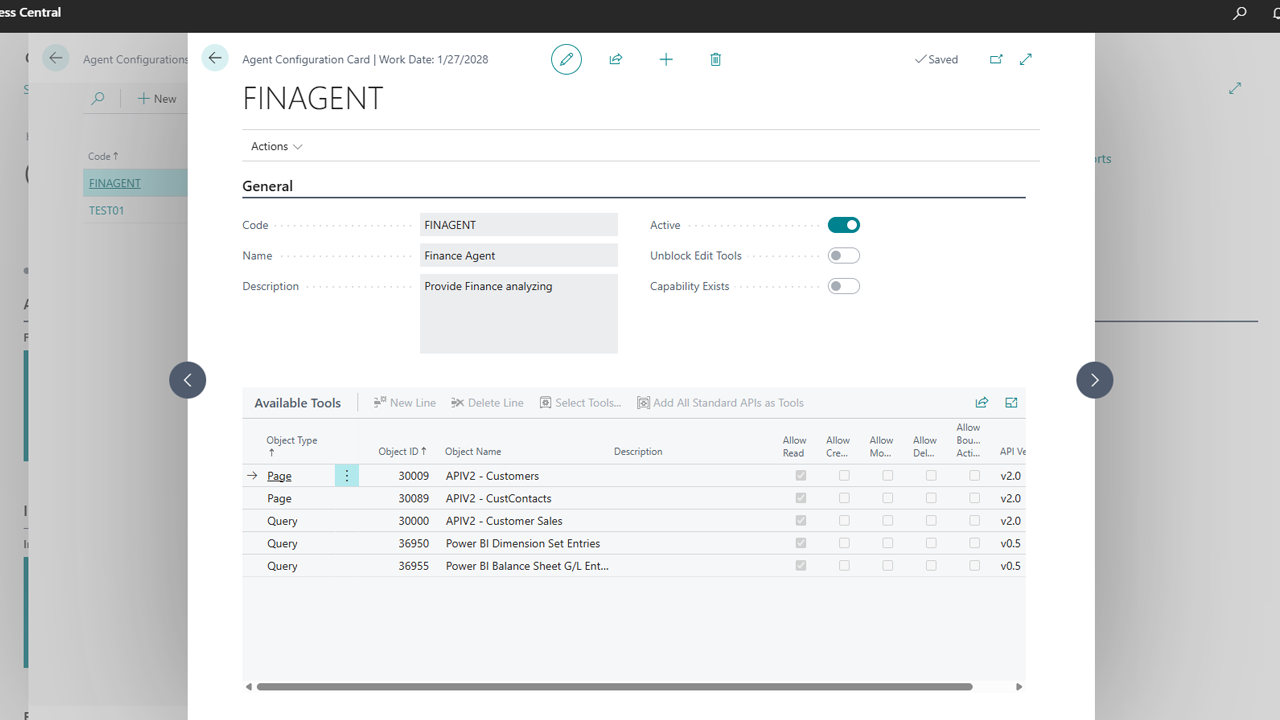Check Allow Create for APIV2 - CustContacts
1280x720 pixels.
844,498
